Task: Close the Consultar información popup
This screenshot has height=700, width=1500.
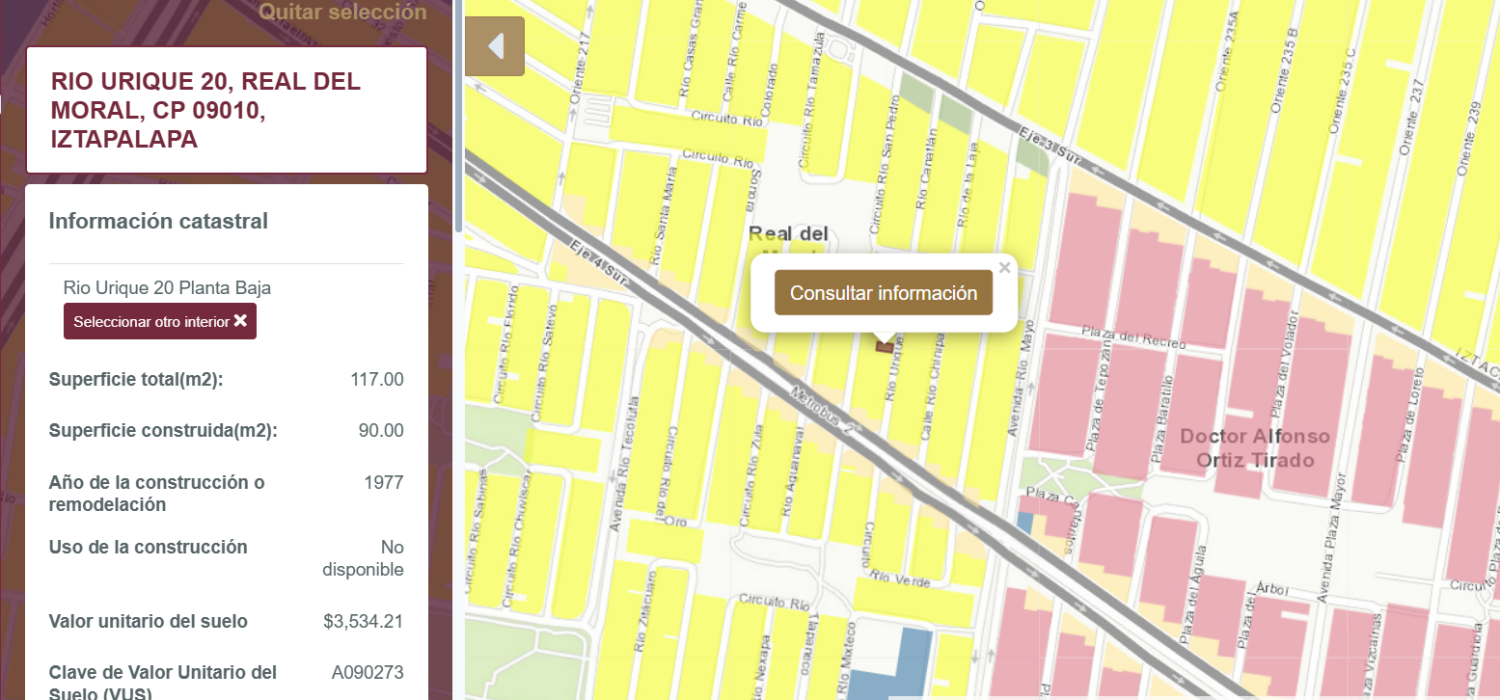Action: tap(1005, 267)
